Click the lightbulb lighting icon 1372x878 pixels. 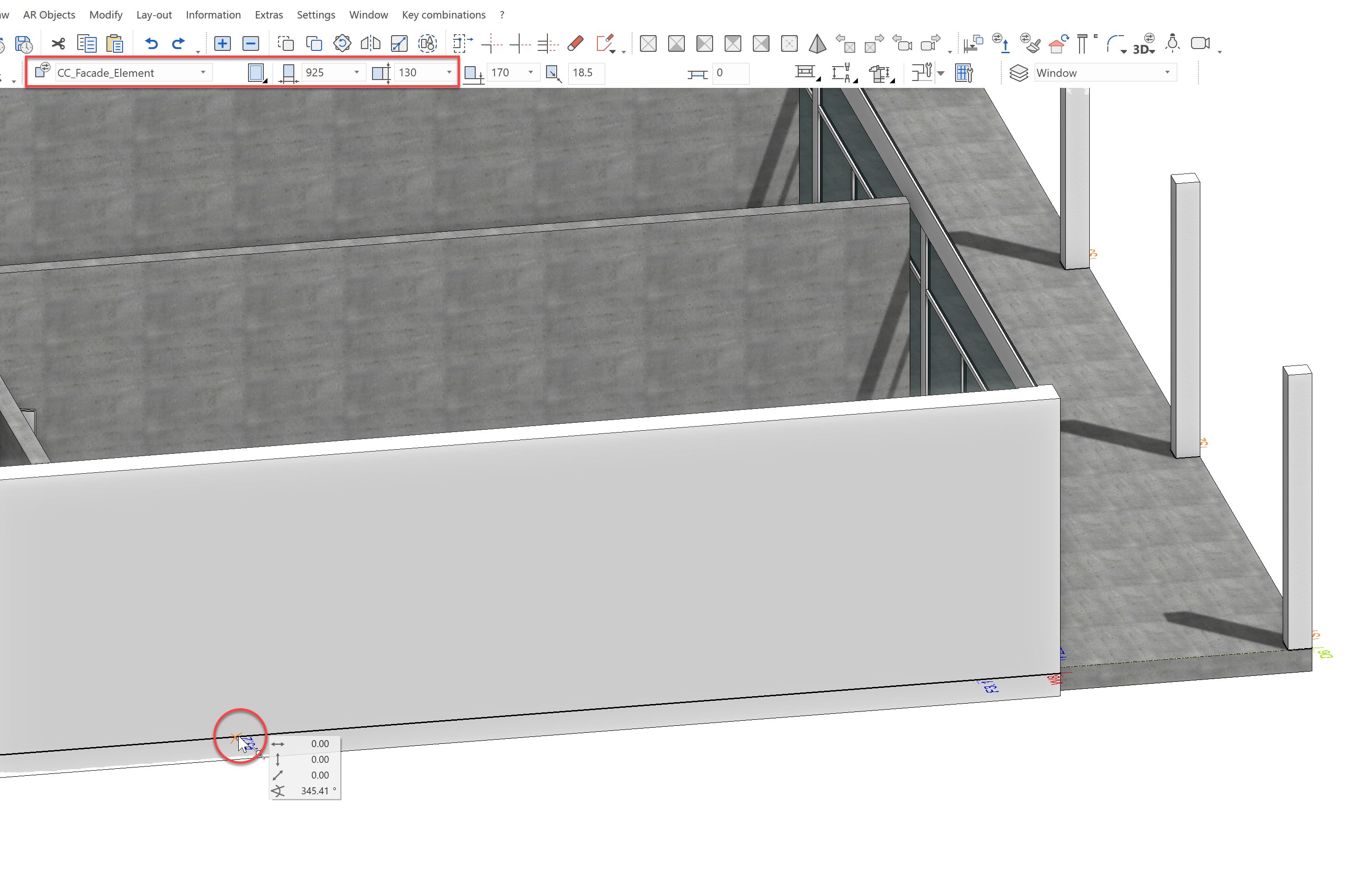pos(1173,43)
